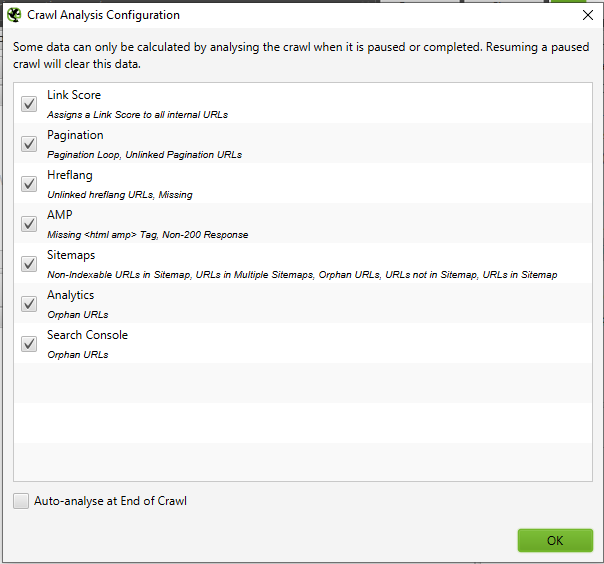
Task: Click the Pagination row title text
Action: (75, 135)
